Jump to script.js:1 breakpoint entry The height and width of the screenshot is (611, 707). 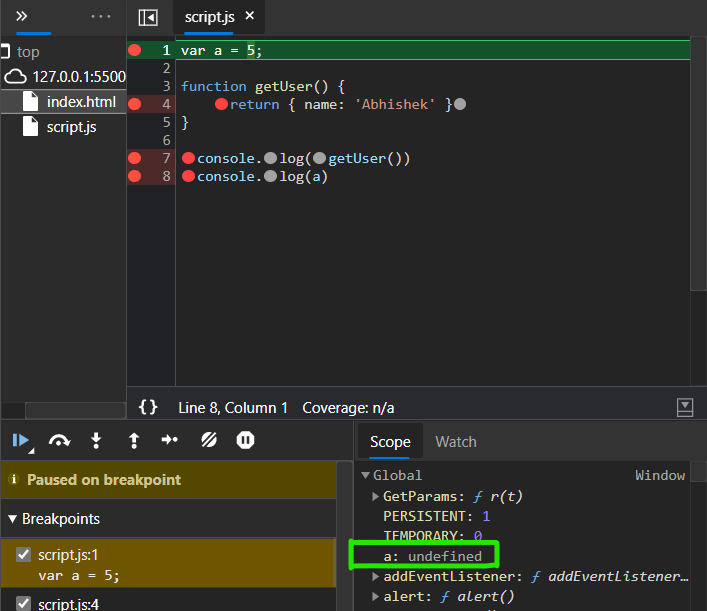pyautogui.click(x=168, y=563)
